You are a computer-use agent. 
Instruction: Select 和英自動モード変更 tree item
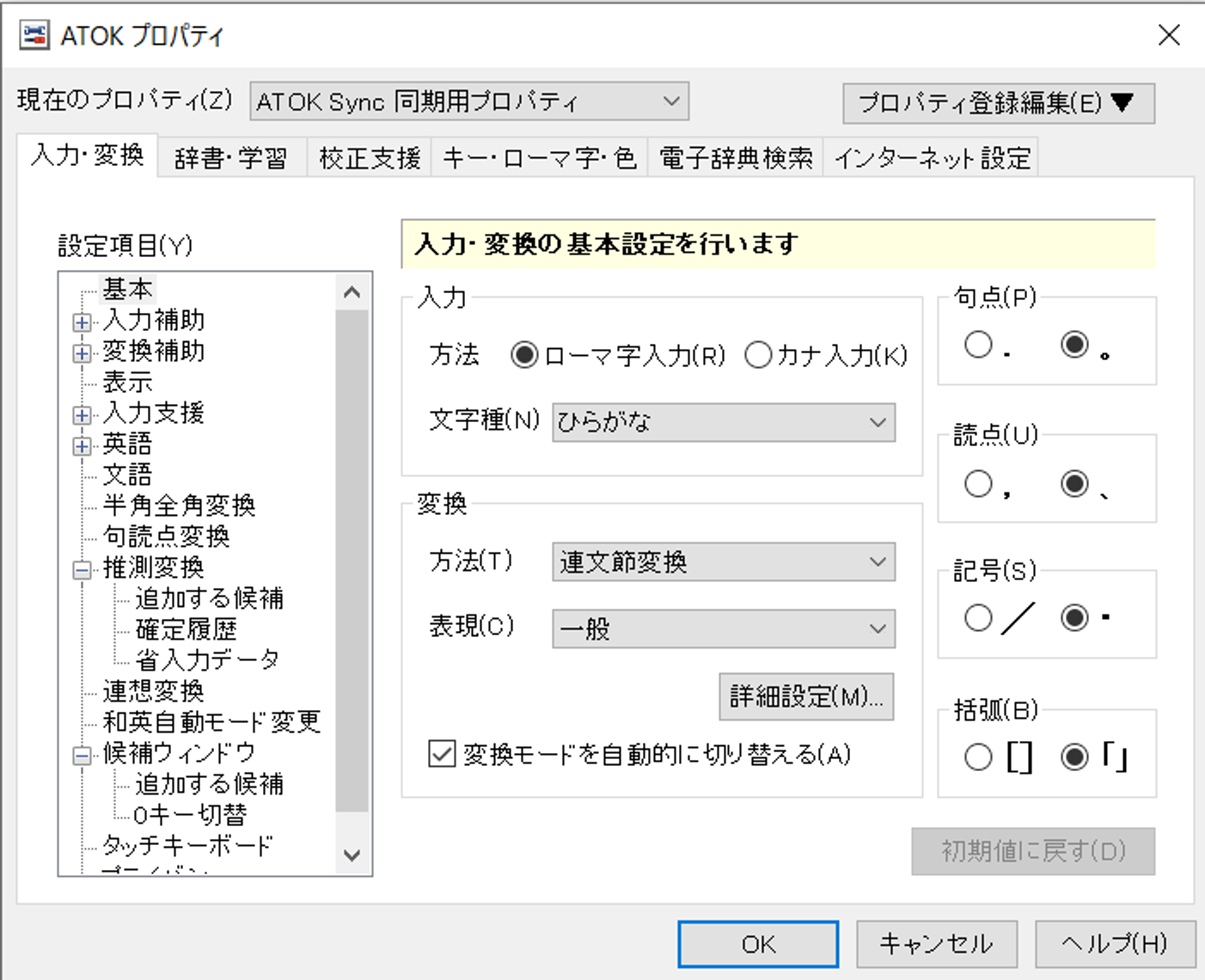click(211, 722)
